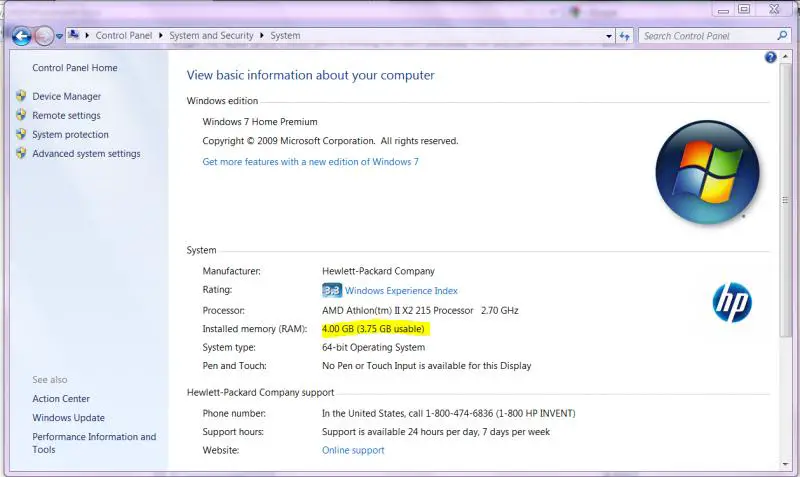Screen dimensions: 800x477
Task: Open address bar history dropdown
Action: [x=609, y=36]
